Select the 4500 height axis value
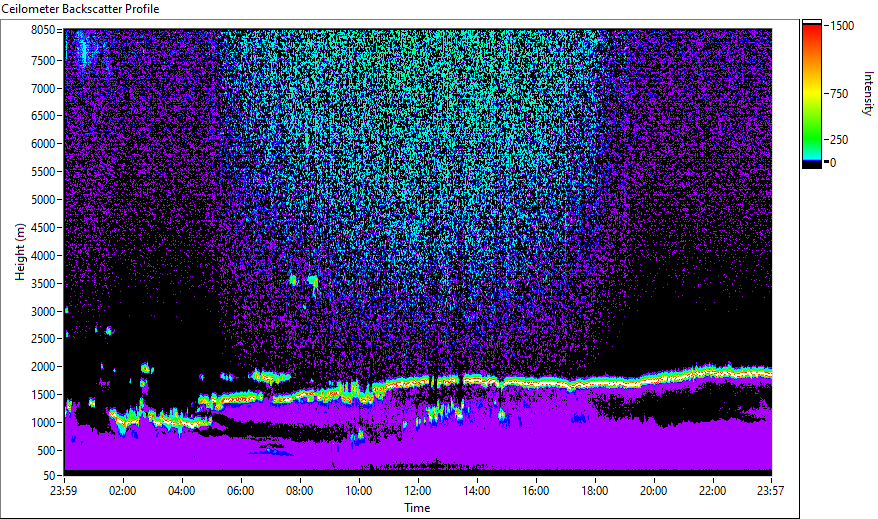The width and height of the screenshot is (878, 519). (x=43, y=228)
